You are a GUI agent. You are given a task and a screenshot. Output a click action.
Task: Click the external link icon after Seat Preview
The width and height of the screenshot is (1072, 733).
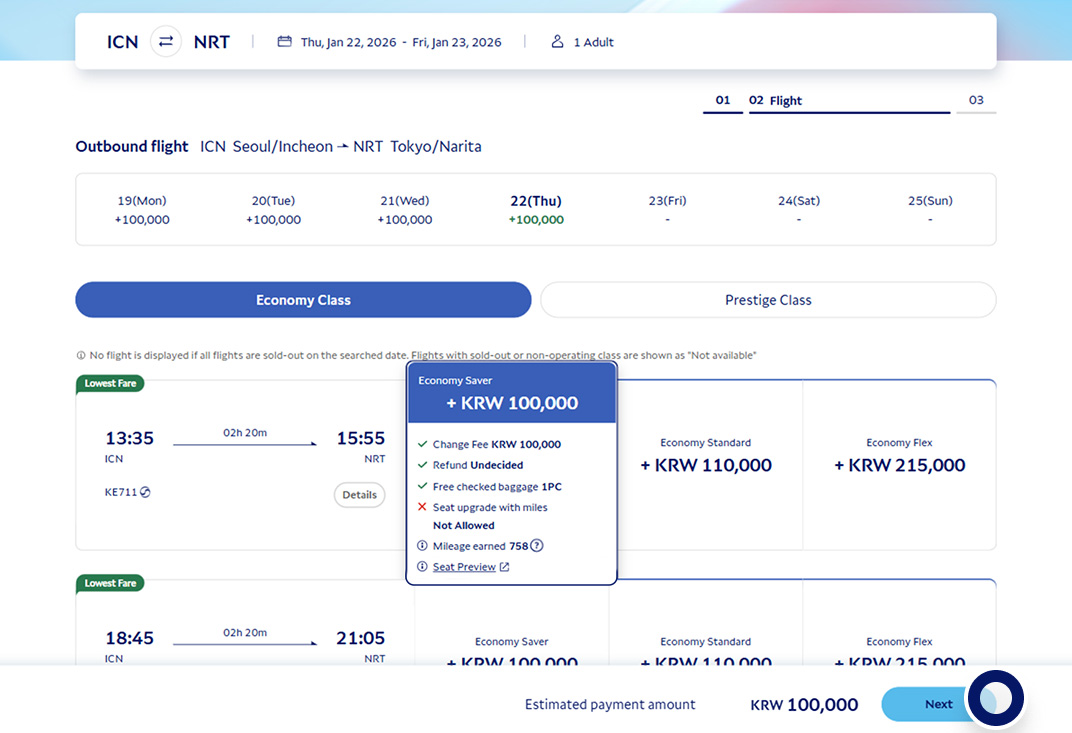504,567
